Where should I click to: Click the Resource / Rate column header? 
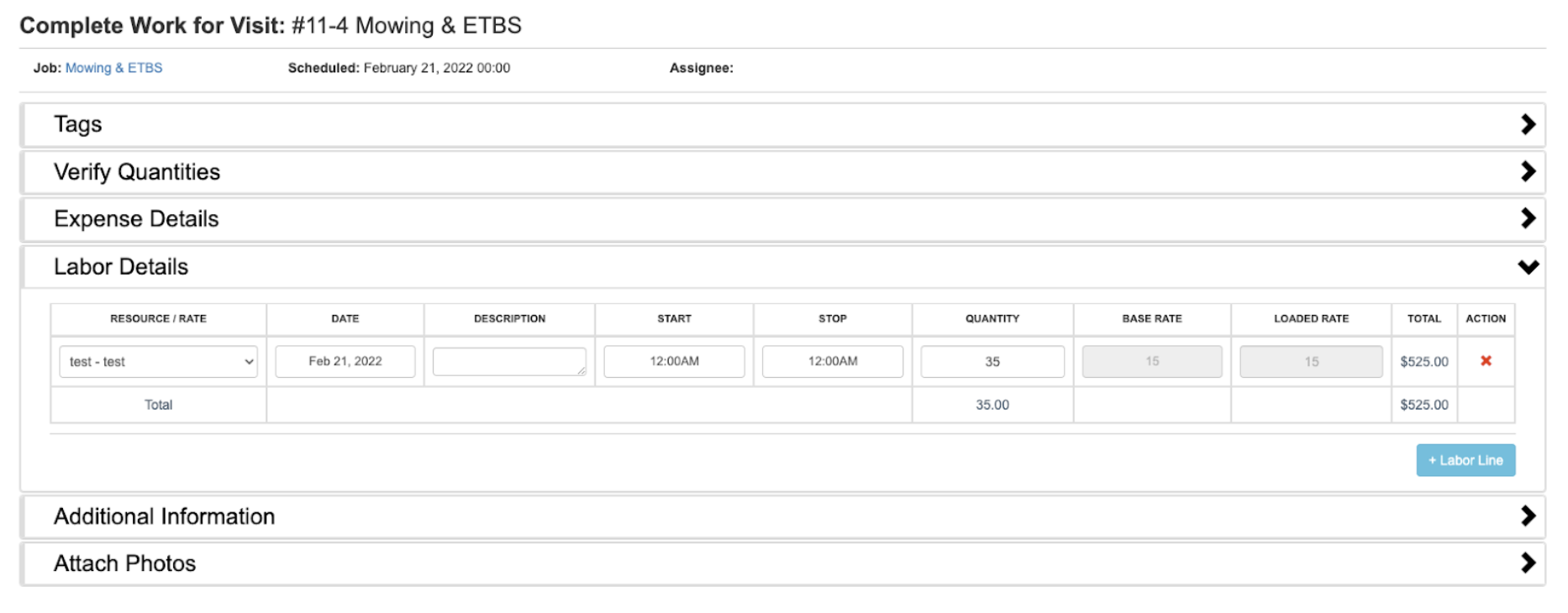click(x=158, y=319)
